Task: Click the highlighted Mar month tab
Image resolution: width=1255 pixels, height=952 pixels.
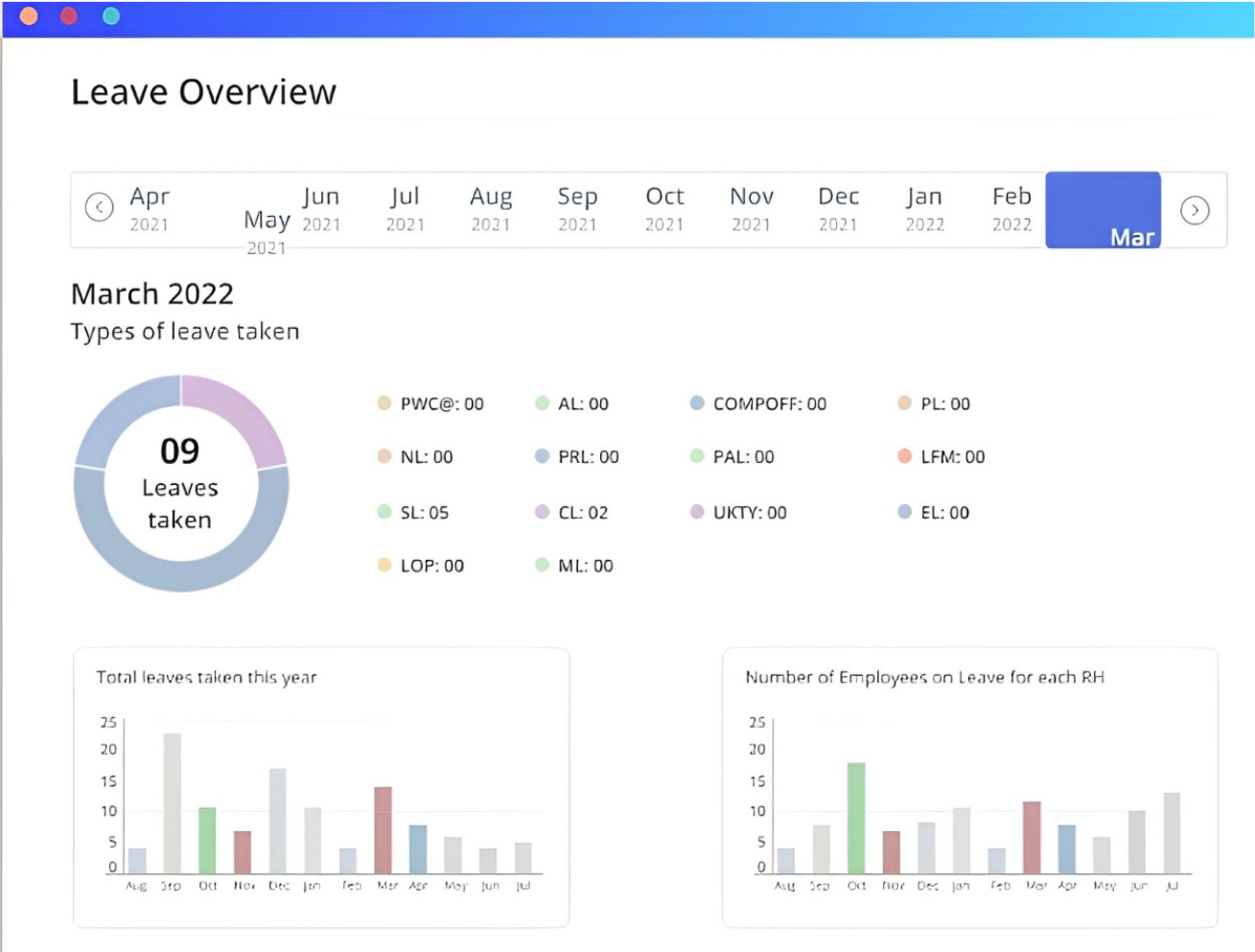Action: [1104, 210]
